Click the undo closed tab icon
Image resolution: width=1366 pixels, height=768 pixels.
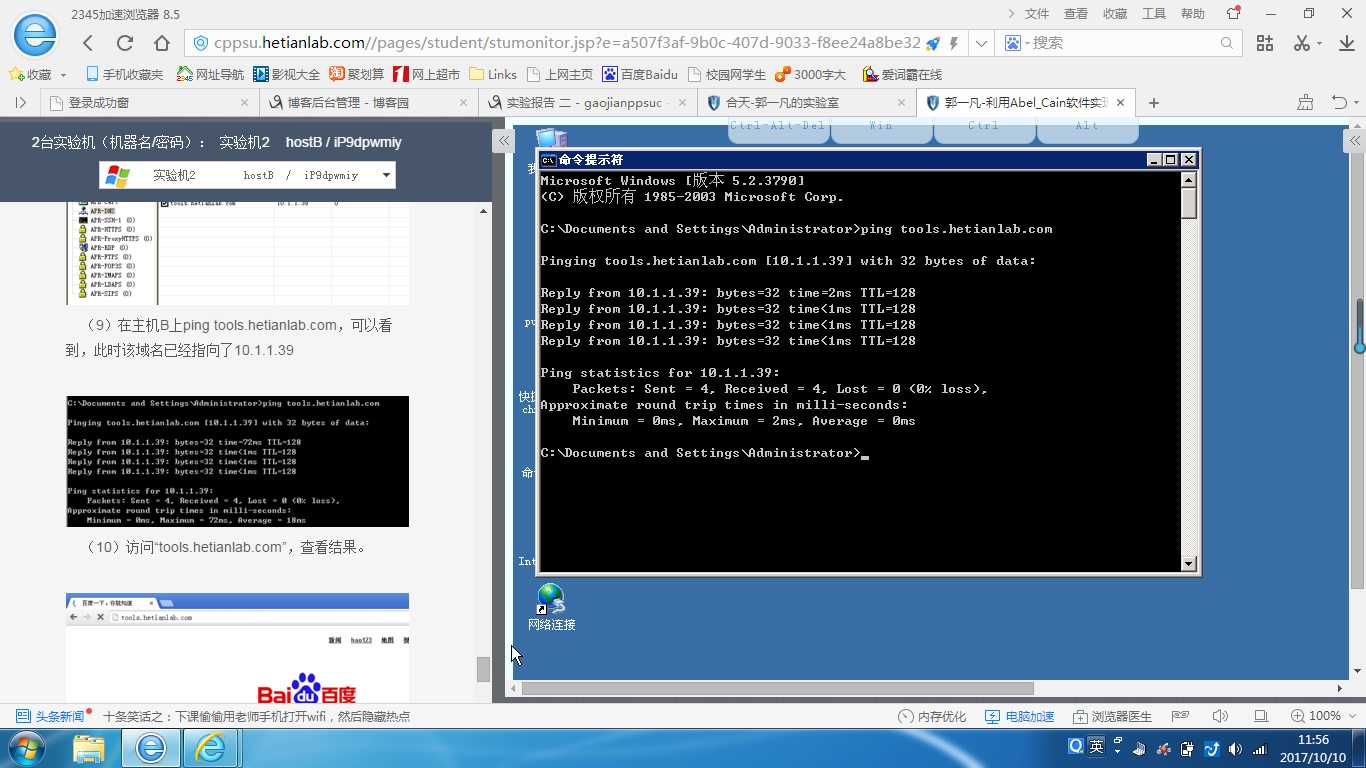[1339, 102]
